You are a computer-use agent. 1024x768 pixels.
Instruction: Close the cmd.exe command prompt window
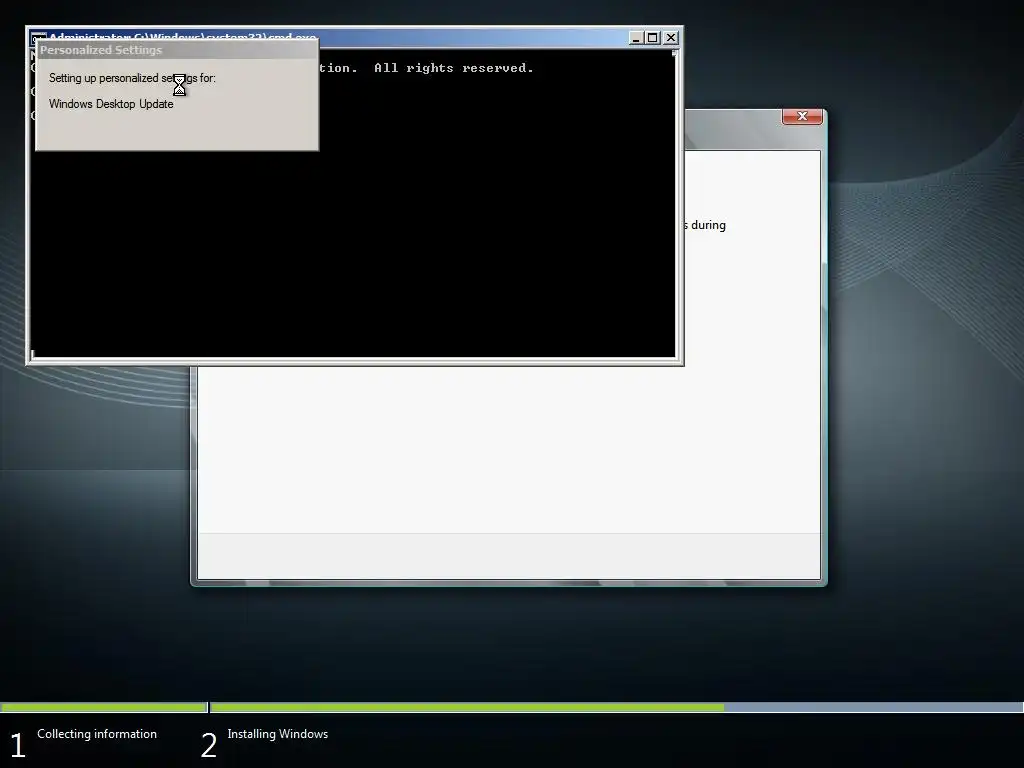pos(671,38)
